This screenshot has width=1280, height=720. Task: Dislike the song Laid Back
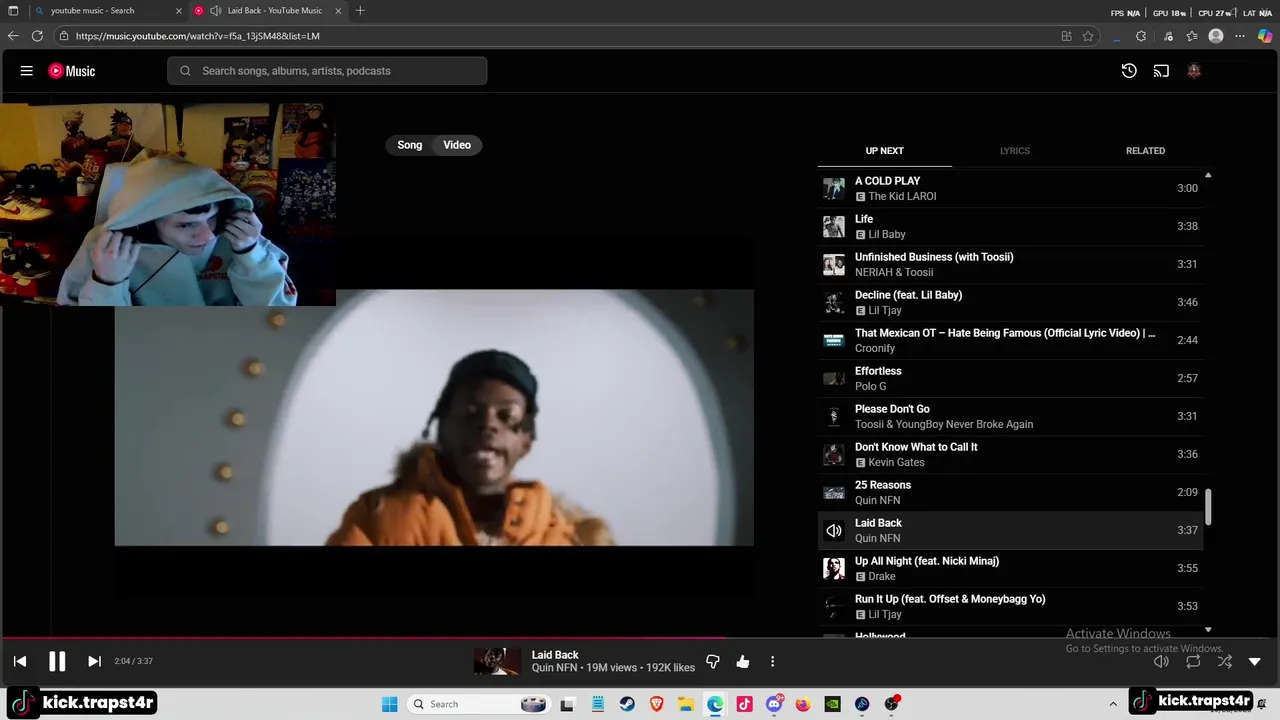(713, 661)
